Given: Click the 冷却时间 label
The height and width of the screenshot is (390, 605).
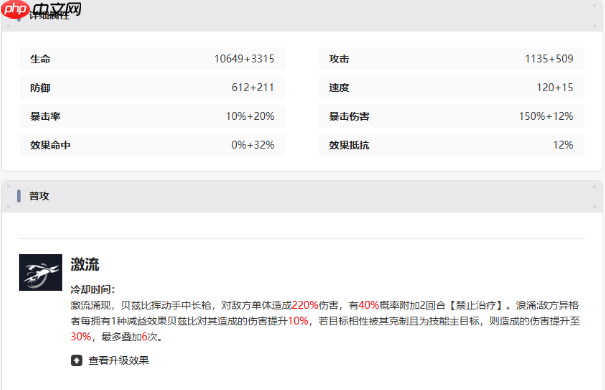Looking at the screenshot, I should pos(93,289).
